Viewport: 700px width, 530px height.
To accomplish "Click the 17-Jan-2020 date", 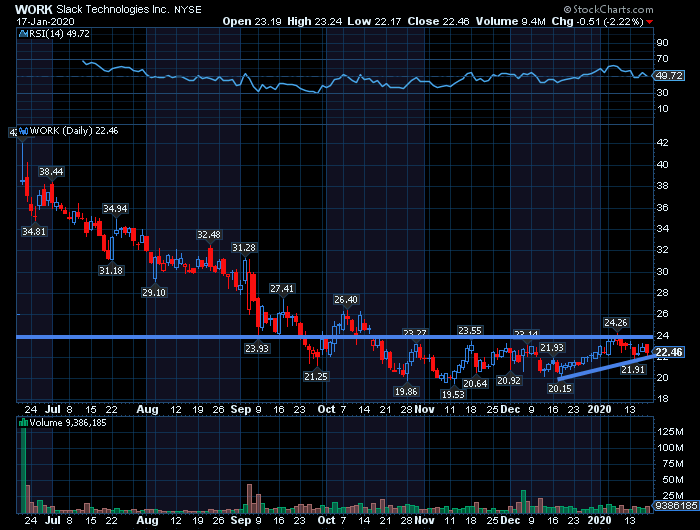I will (45, 21).
